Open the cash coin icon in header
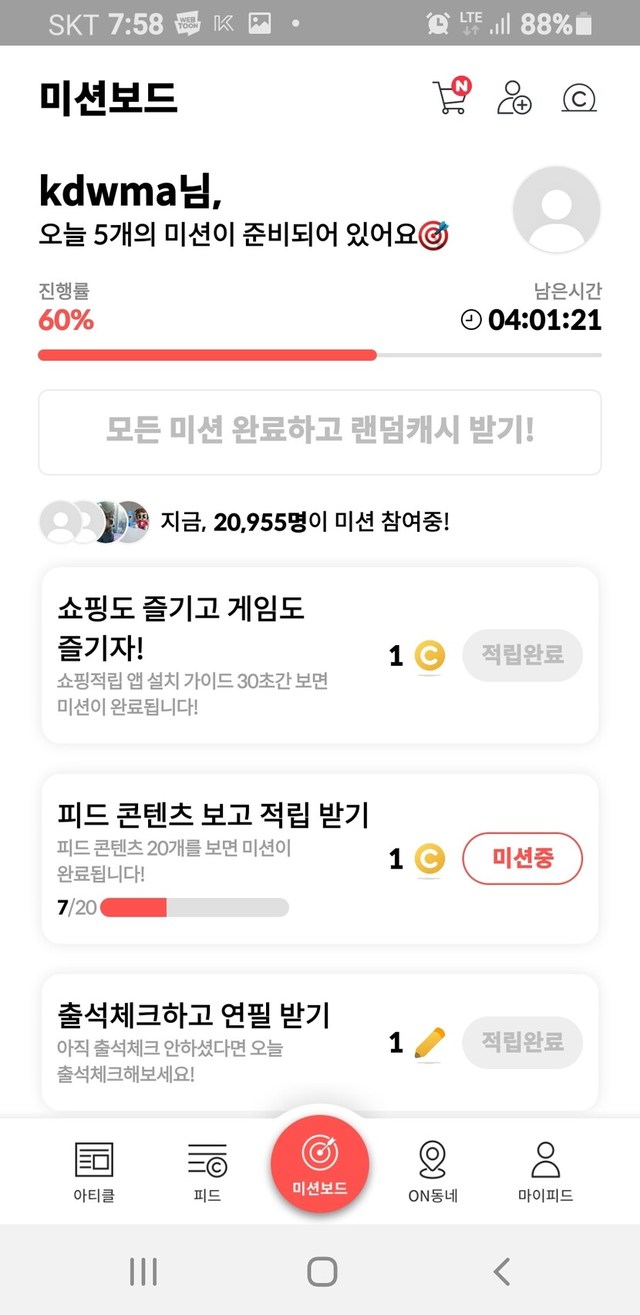The width and height of the screenshot is (640, 1315). point(580,98)
